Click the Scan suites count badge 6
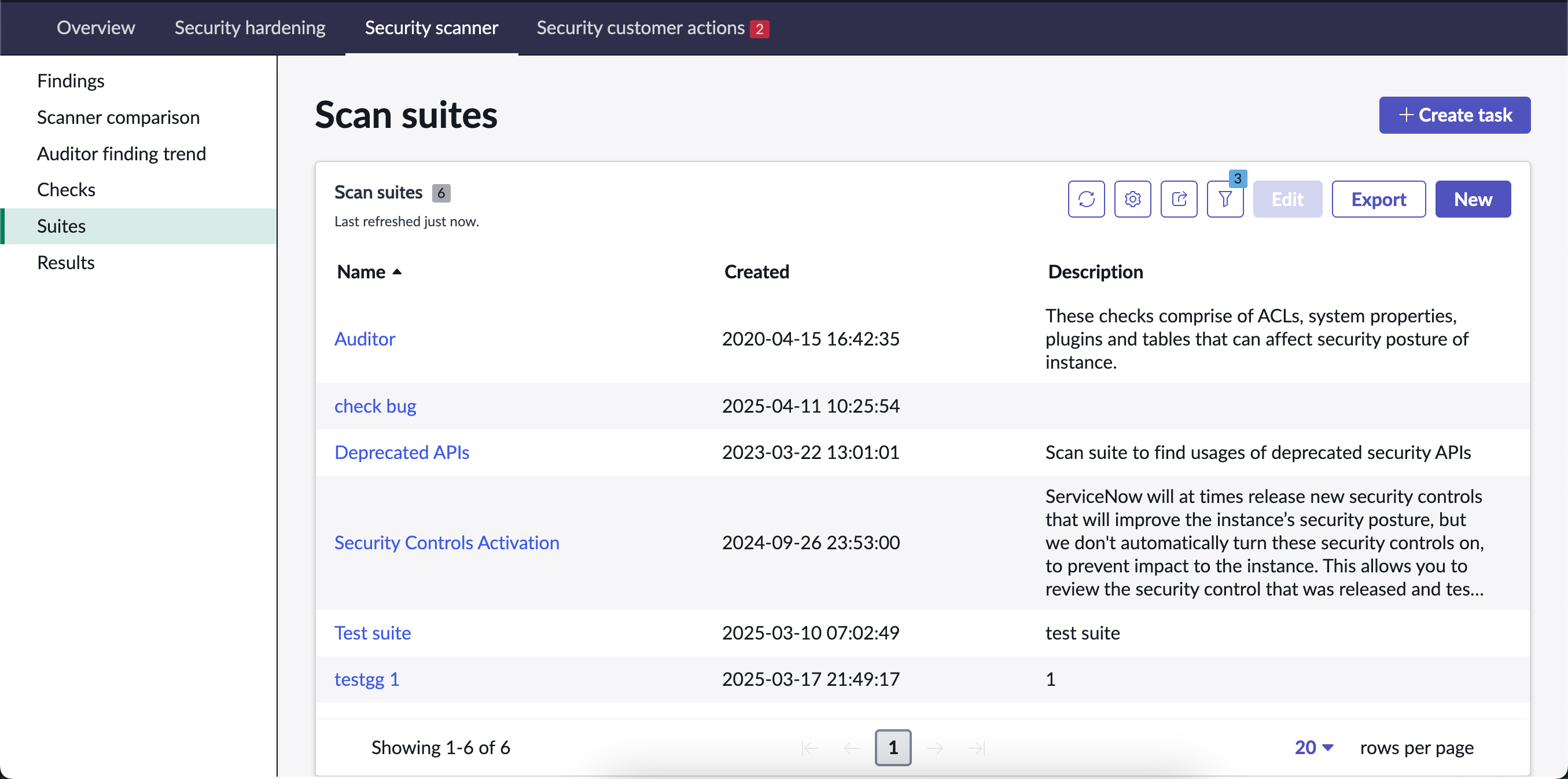Screen dimensions: 1568x779 (x=441, y=193)
